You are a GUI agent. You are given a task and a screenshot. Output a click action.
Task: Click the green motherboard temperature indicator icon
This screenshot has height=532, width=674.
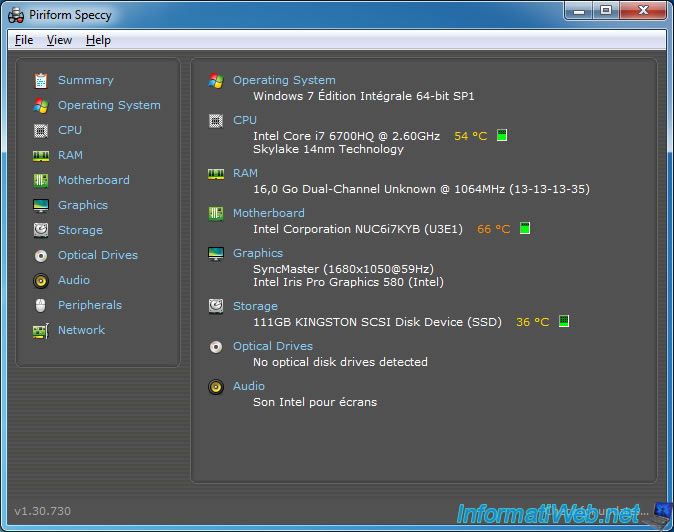pos(525,228)
